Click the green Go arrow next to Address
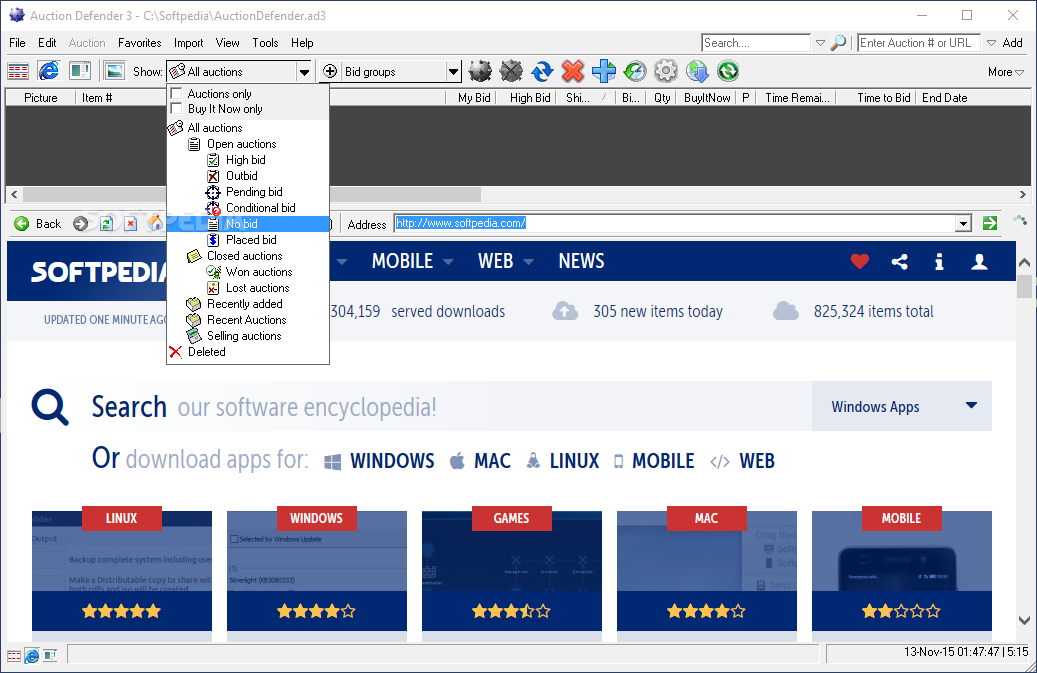The width and height of the screenshot is (1037, 673). coord(990,223)
